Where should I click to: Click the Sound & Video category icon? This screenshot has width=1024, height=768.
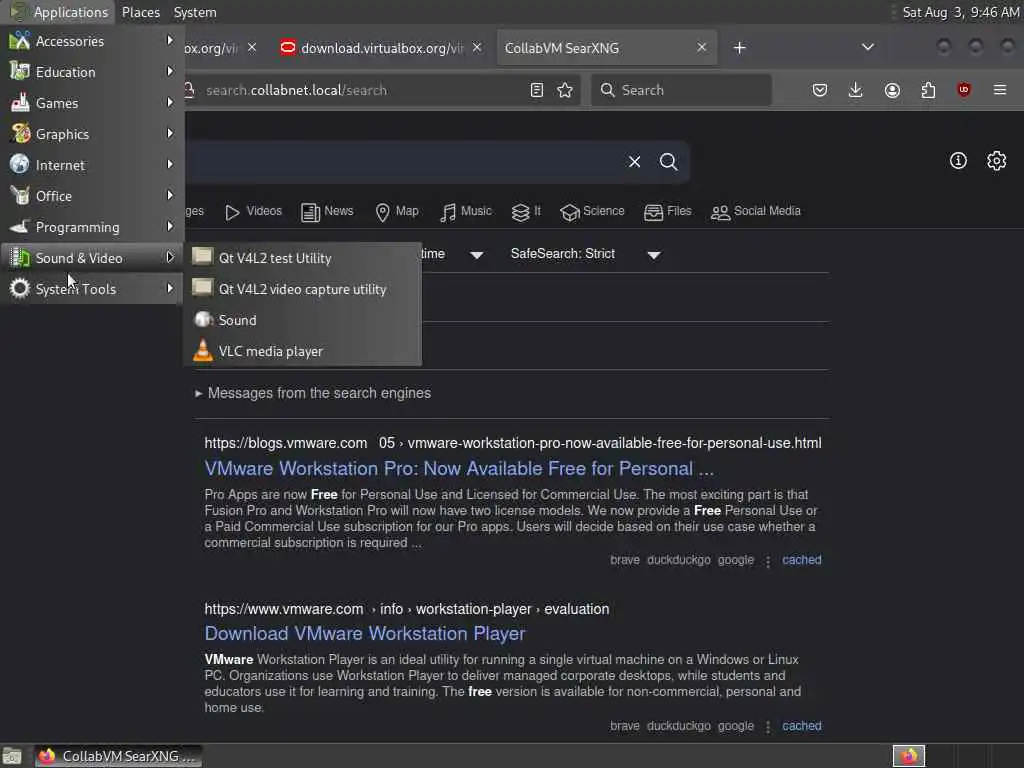[x=20, y=257]
